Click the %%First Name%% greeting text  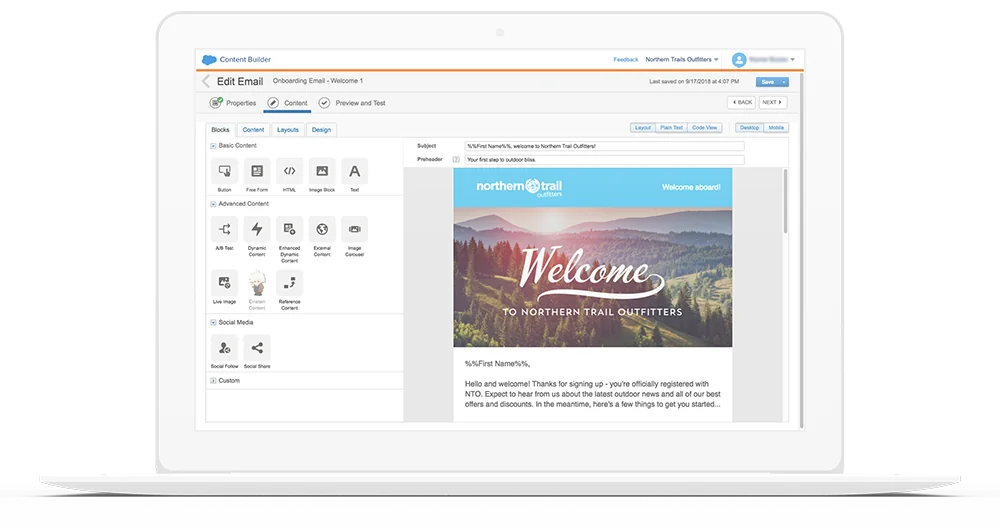(497, 363)
